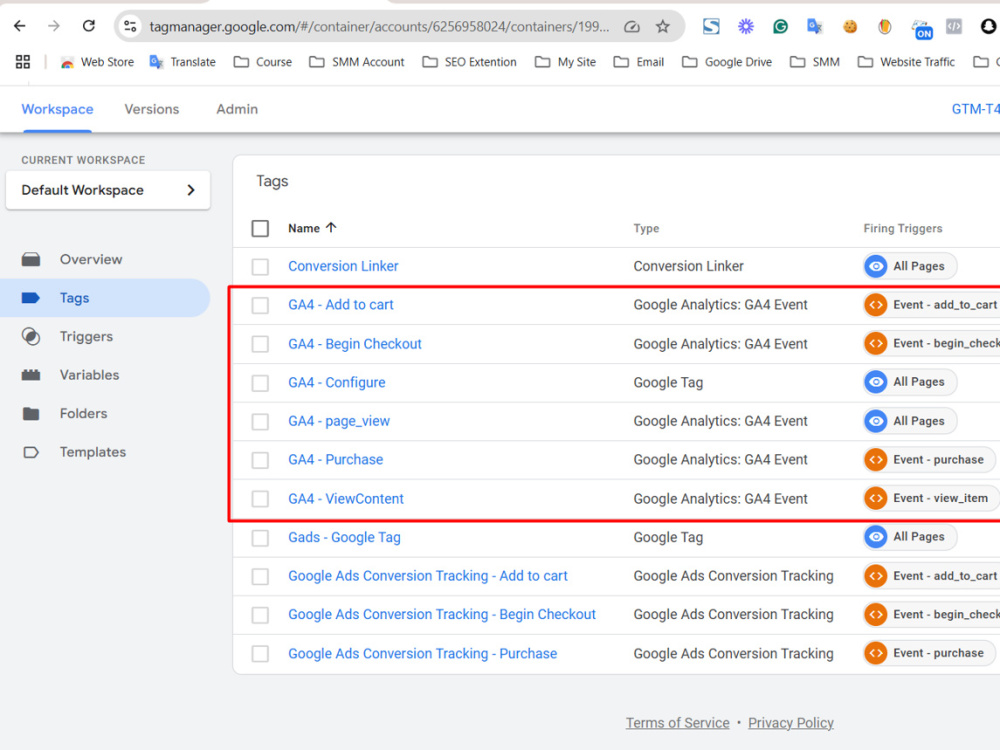This screenshot has height=750, width=1000.
Task: Click Event - add_to_cart trigger for GA4 tag
Action: click(931, 305)
